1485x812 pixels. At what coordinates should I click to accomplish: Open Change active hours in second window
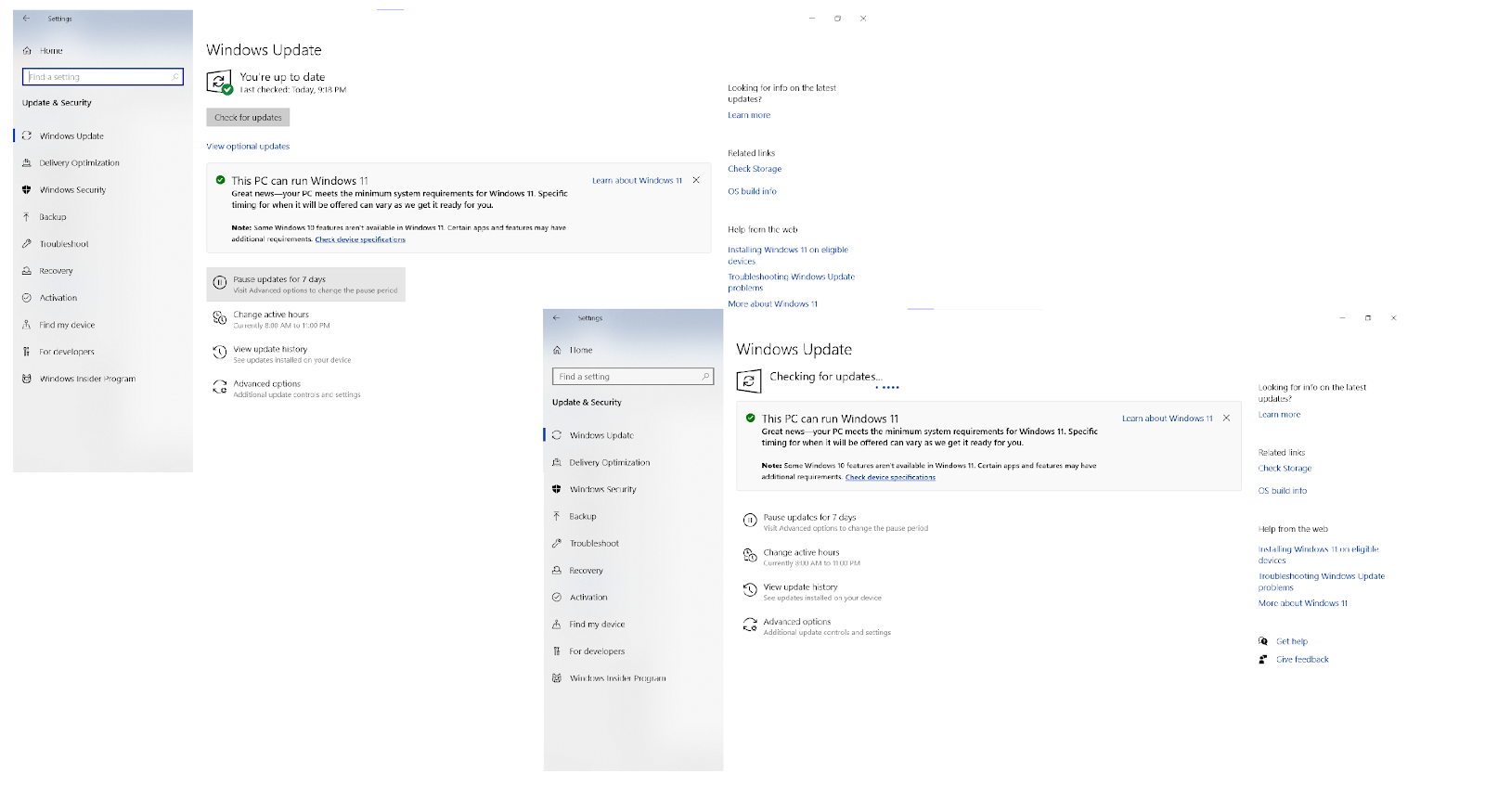811,557
